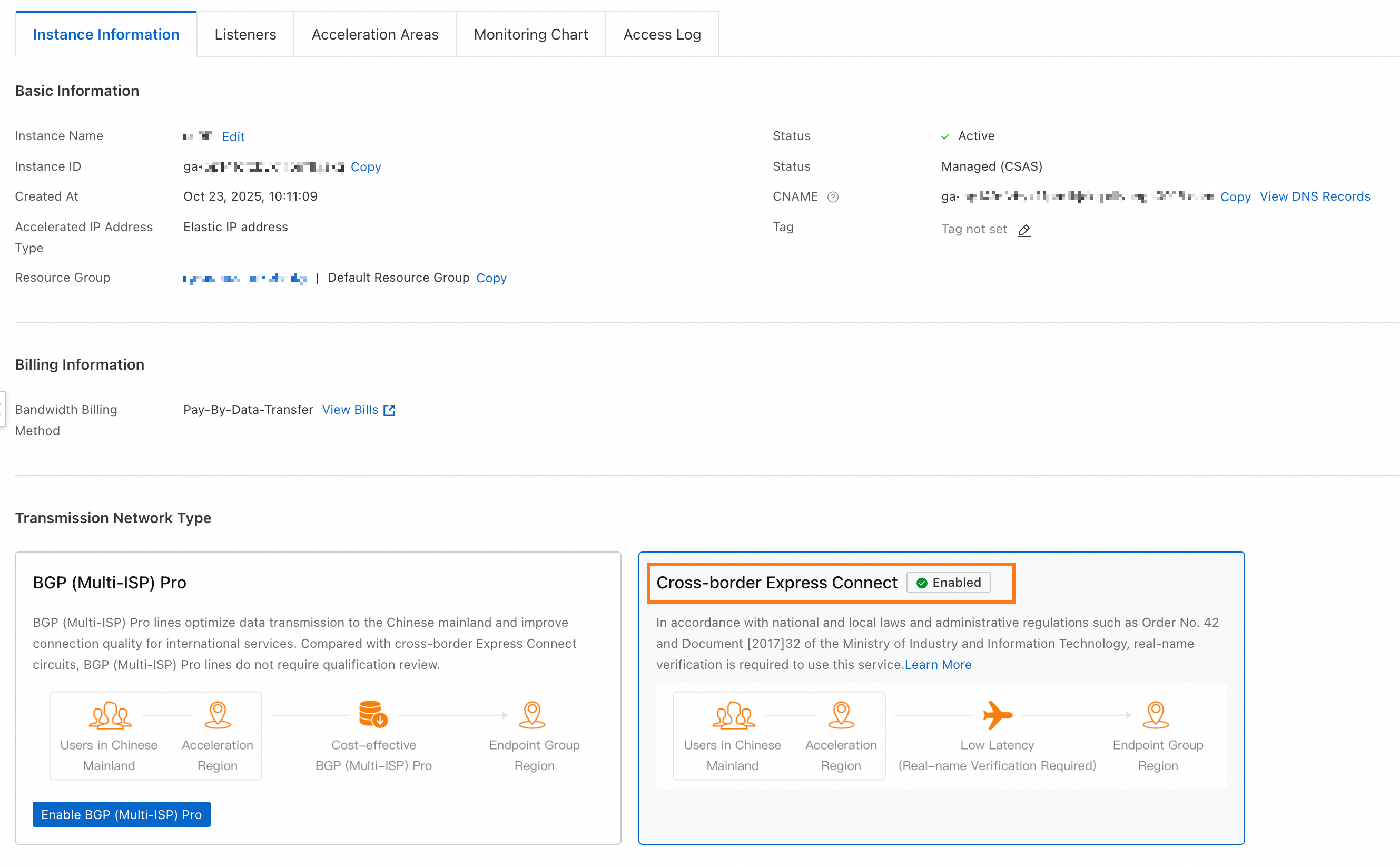
Task: Open the Monitoring Chart tab
Action: tap(531, 34)
